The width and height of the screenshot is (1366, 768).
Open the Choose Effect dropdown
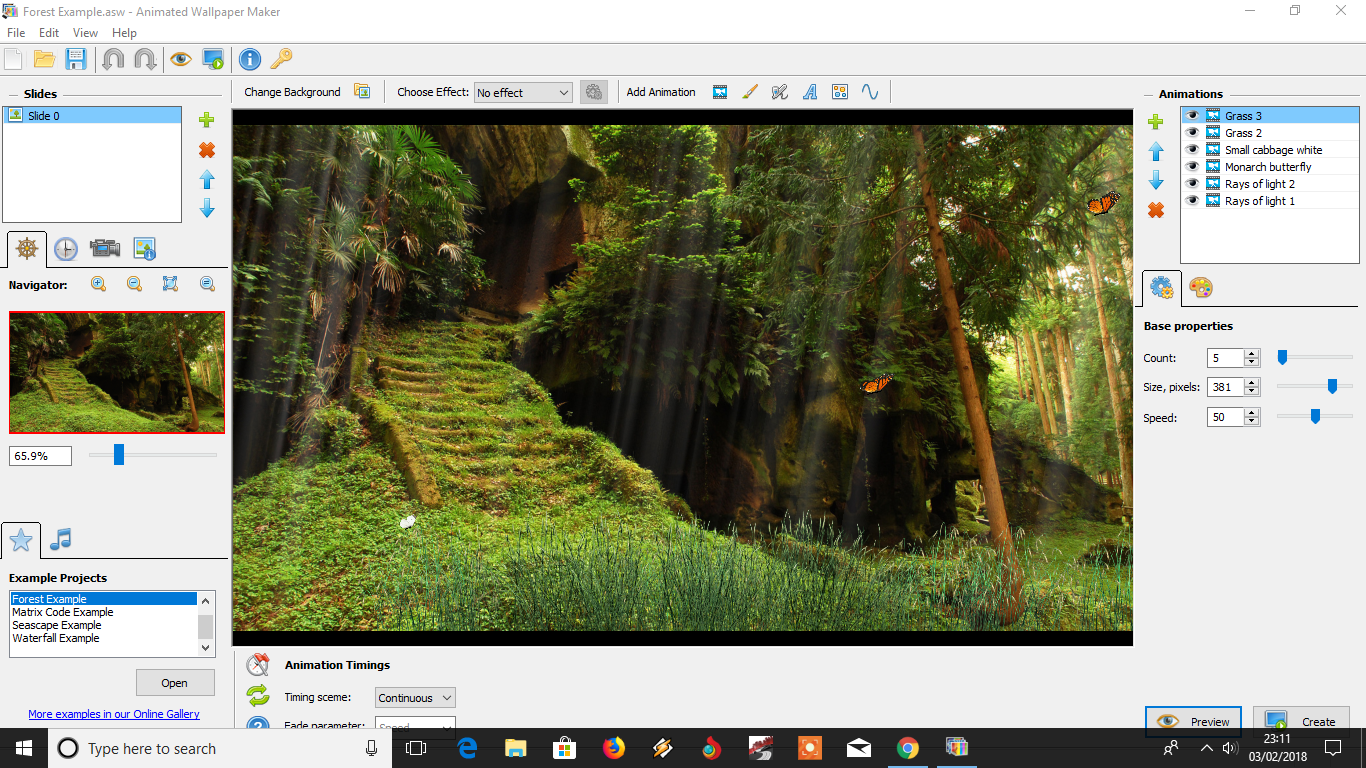pyautogui.click(x=523, y=92)
